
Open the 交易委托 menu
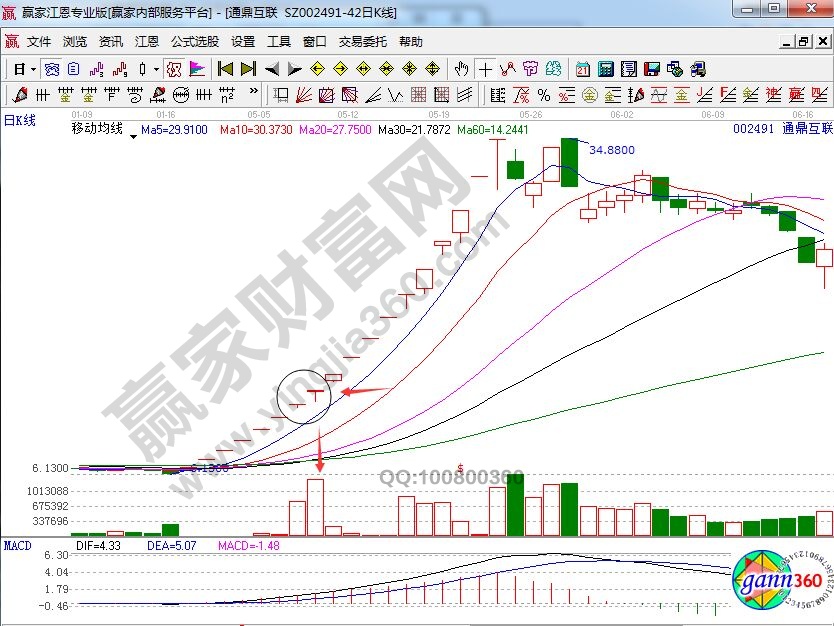click(362, 42)
